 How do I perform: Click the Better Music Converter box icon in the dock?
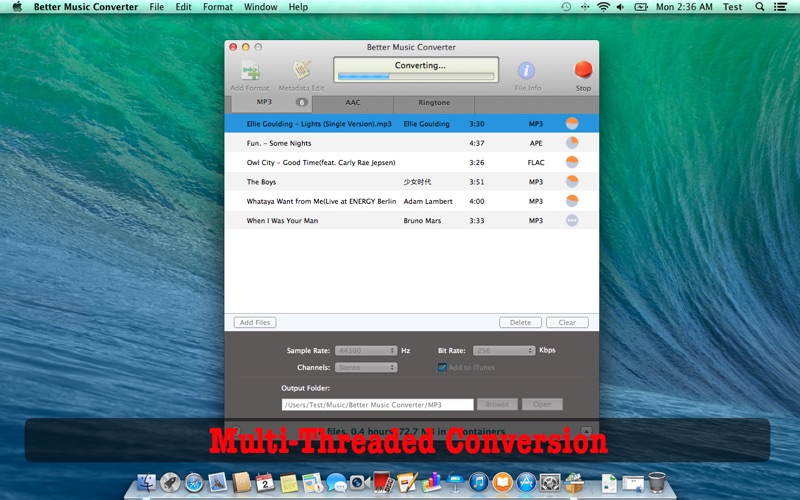[574, 482]
